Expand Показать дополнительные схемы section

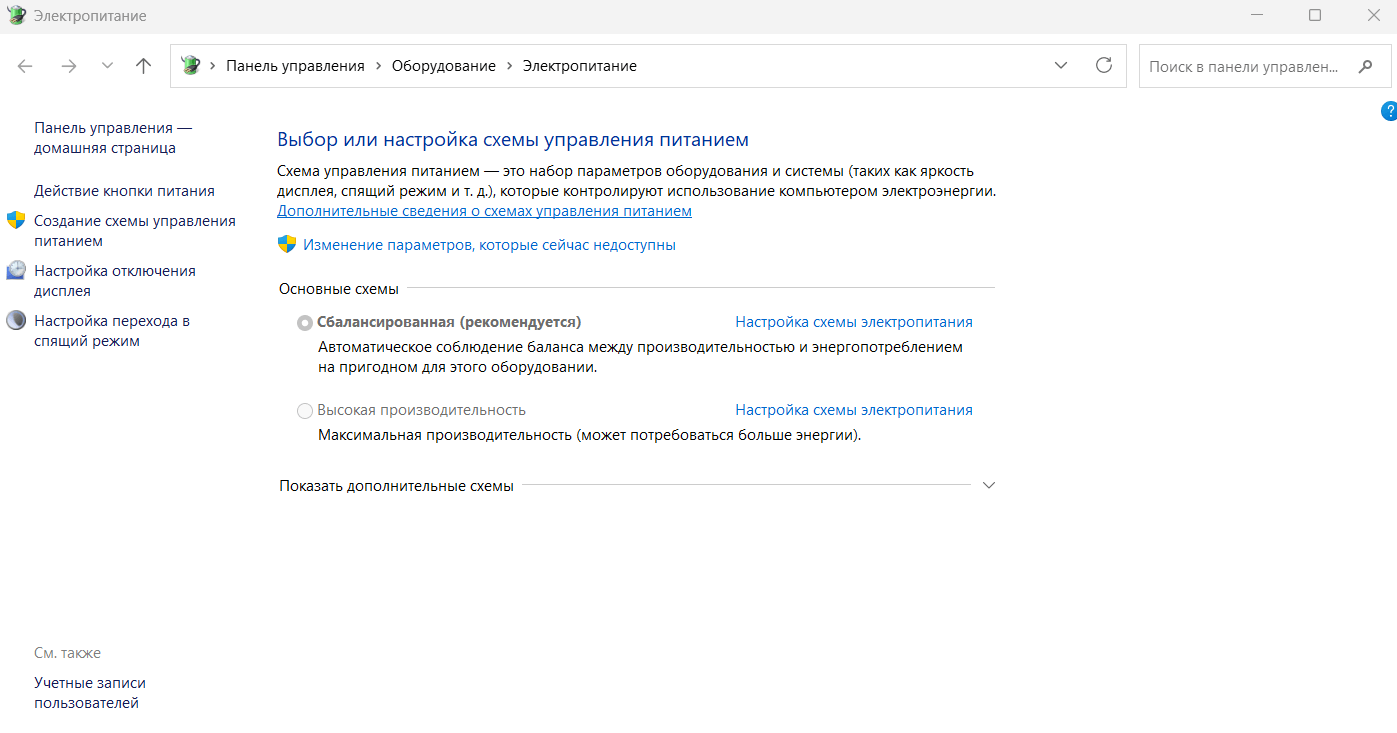click(989, 485)
